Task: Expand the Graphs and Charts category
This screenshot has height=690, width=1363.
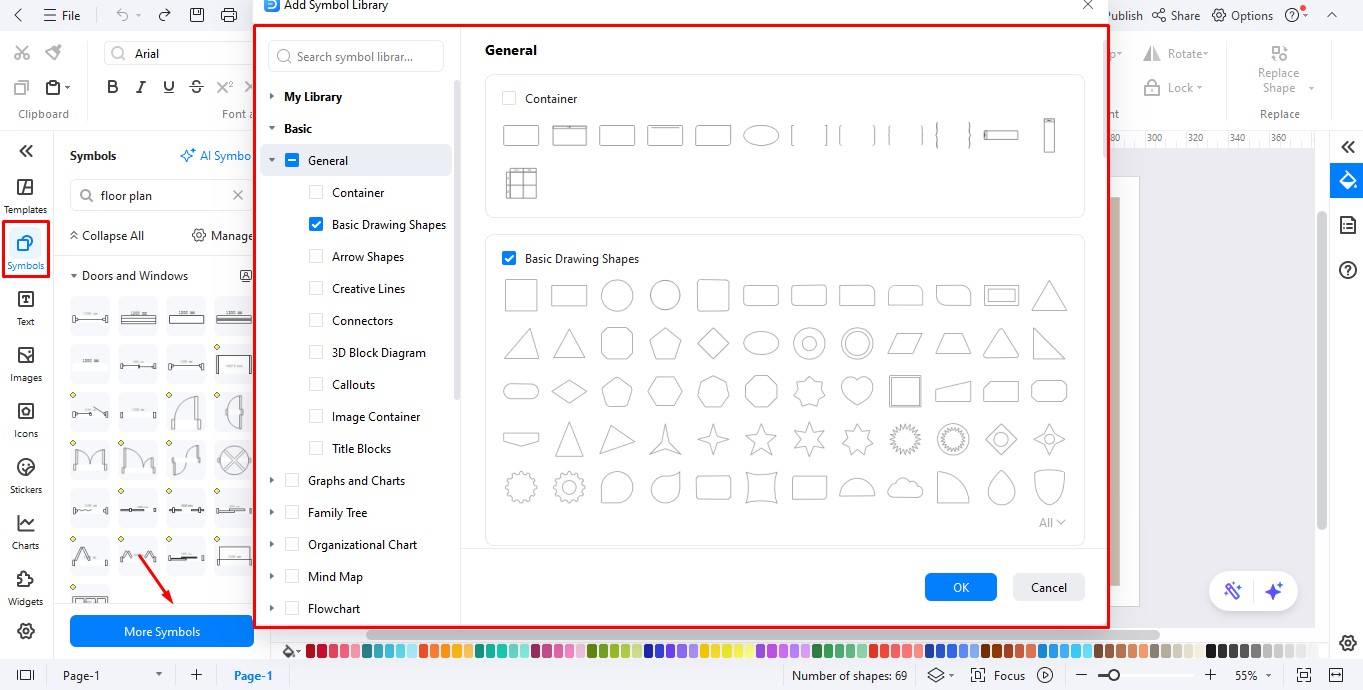Action: [x=272, y=480]
